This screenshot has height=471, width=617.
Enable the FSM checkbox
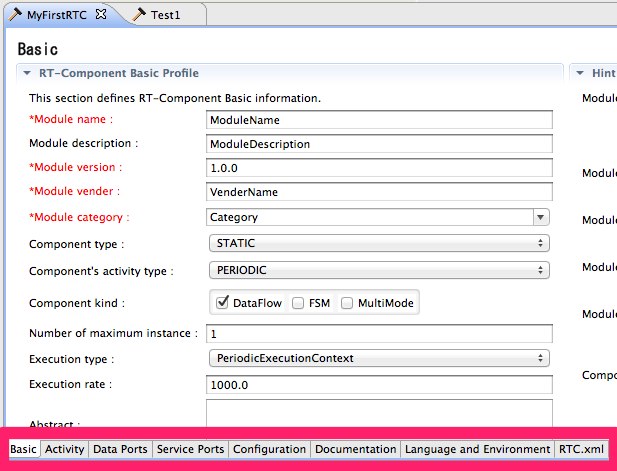point(298,303)
